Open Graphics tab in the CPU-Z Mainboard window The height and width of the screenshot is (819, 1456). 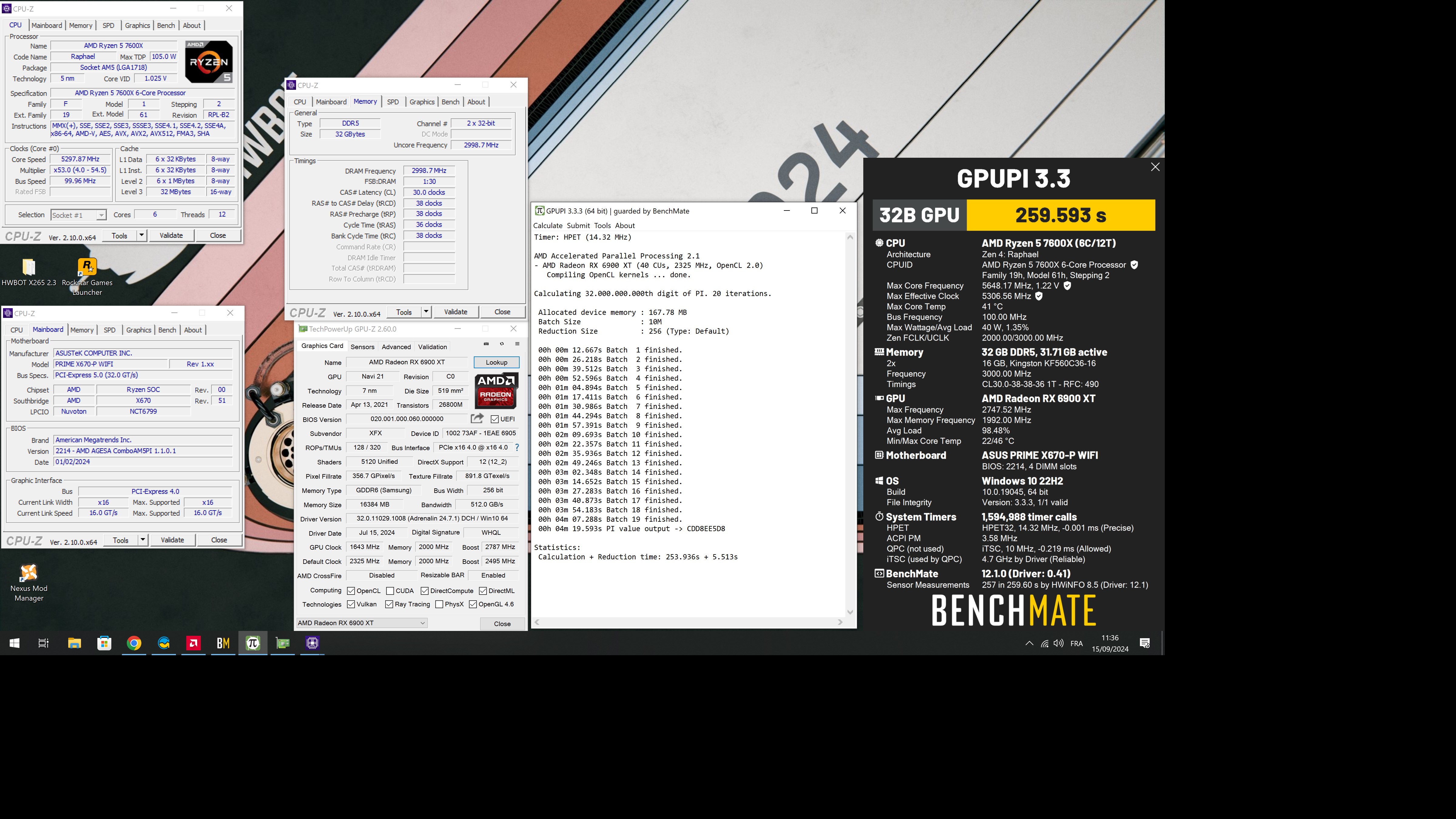click(139, 330)
